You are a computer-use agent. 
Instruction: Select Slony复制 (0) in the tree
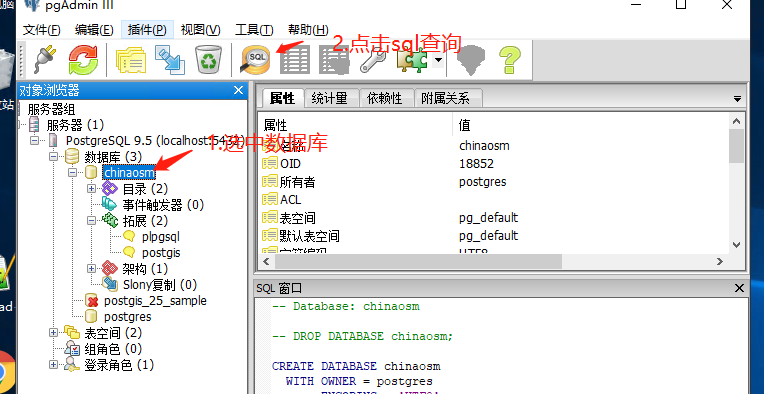[160, 284]
